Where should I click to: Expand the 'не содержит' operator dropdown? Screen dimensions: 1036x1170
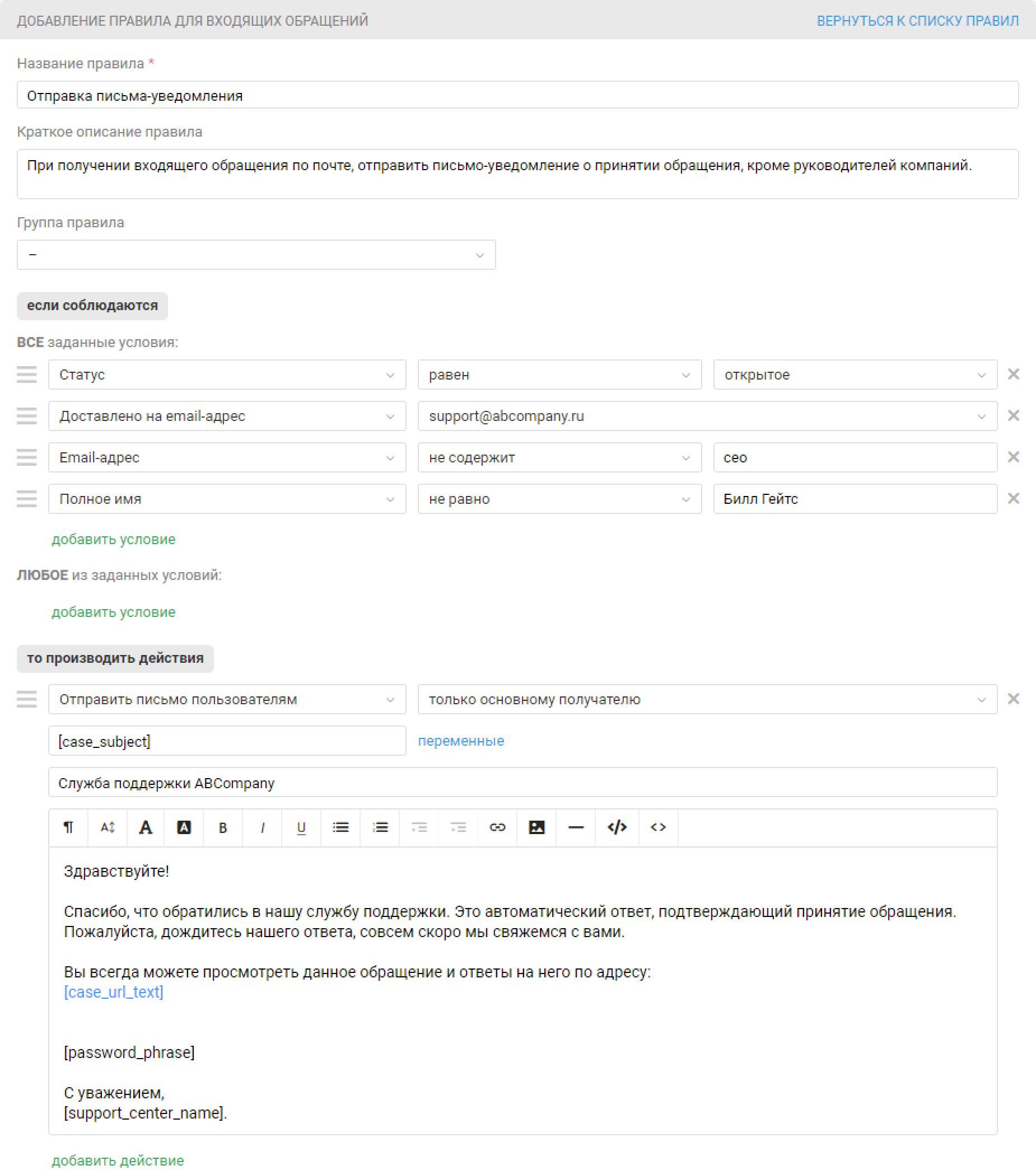click(x=559, y=457)
